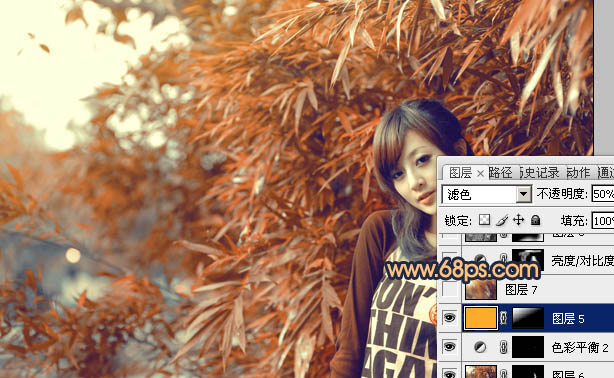Screen dimensions: 614x378
Task: Click the mask link icon on 亮度/对比度
Action: click(x=504, y=259)
